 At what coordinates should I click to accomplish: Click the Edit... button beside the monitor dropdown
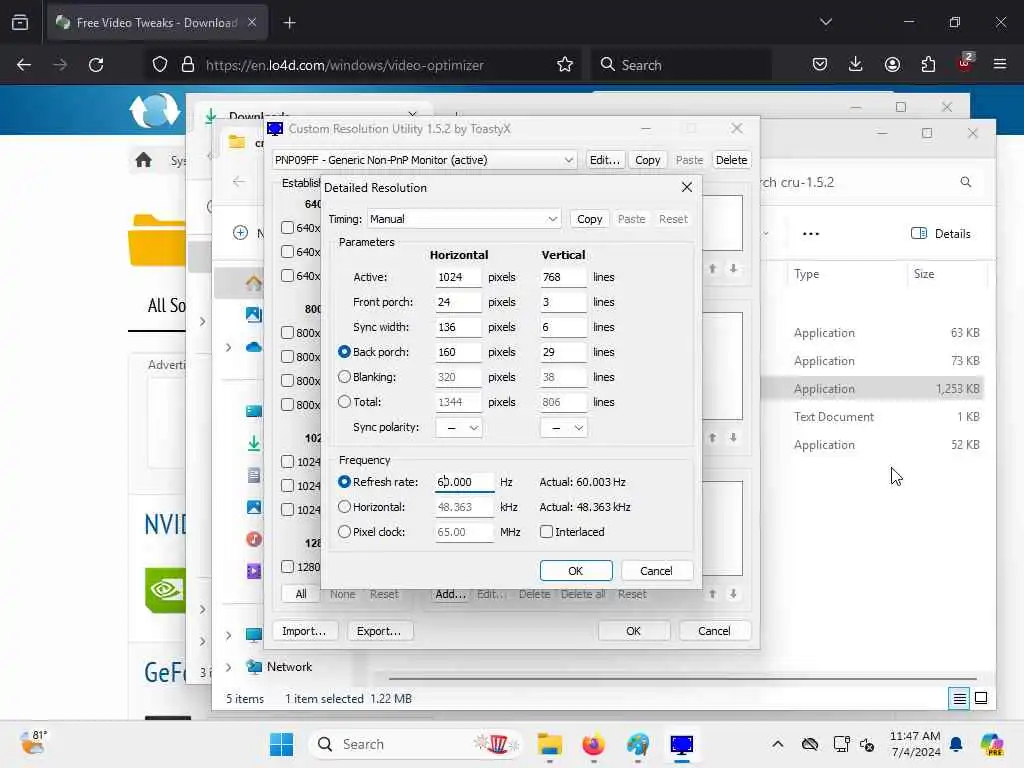pyautogui.click(x=604, y=160)
